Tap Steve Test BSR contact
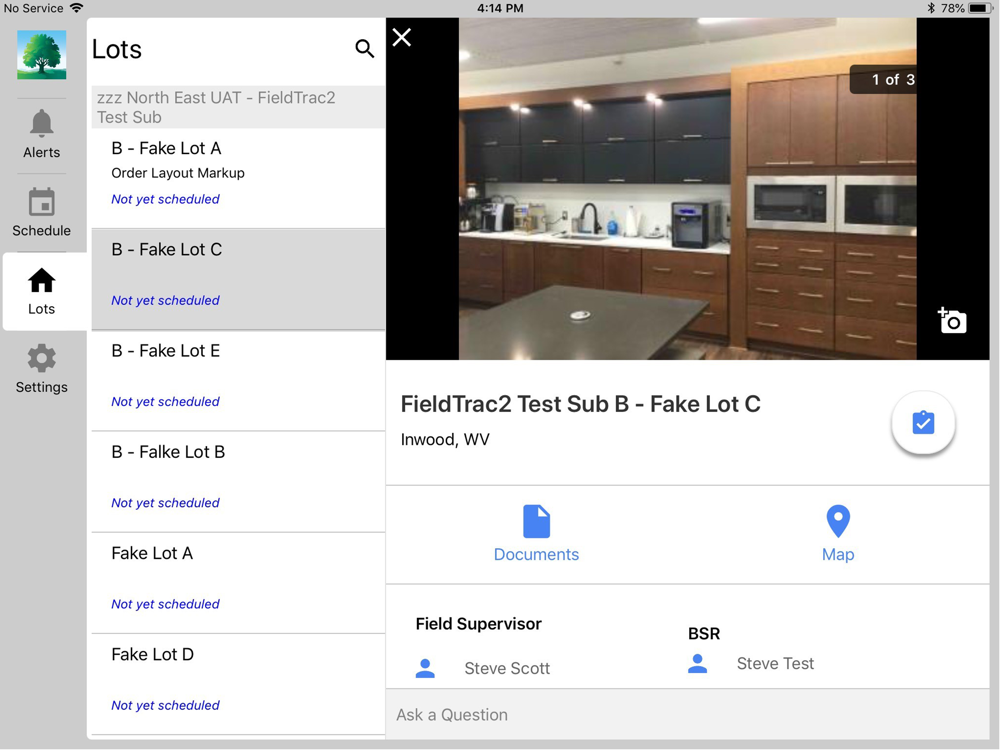1000x750 pixels. (751, 664)
